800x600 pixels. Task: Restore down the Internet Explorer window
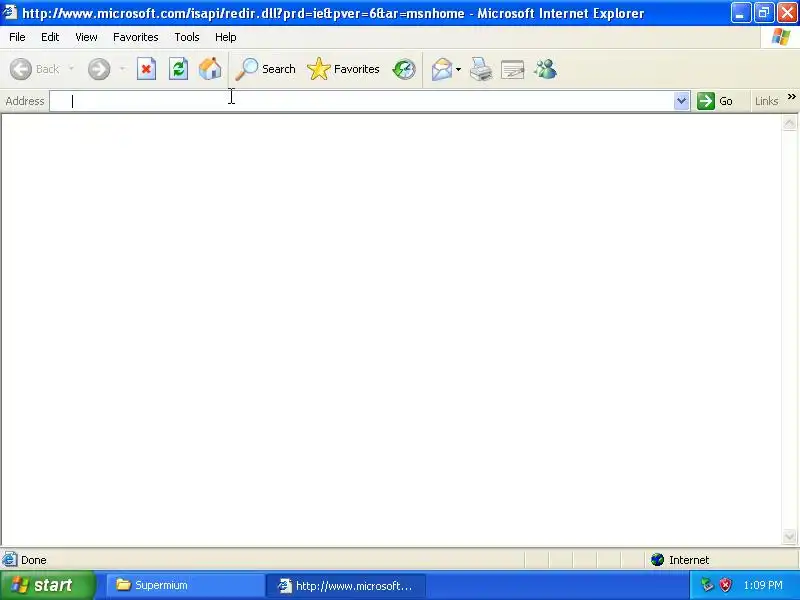pos(764,13)
